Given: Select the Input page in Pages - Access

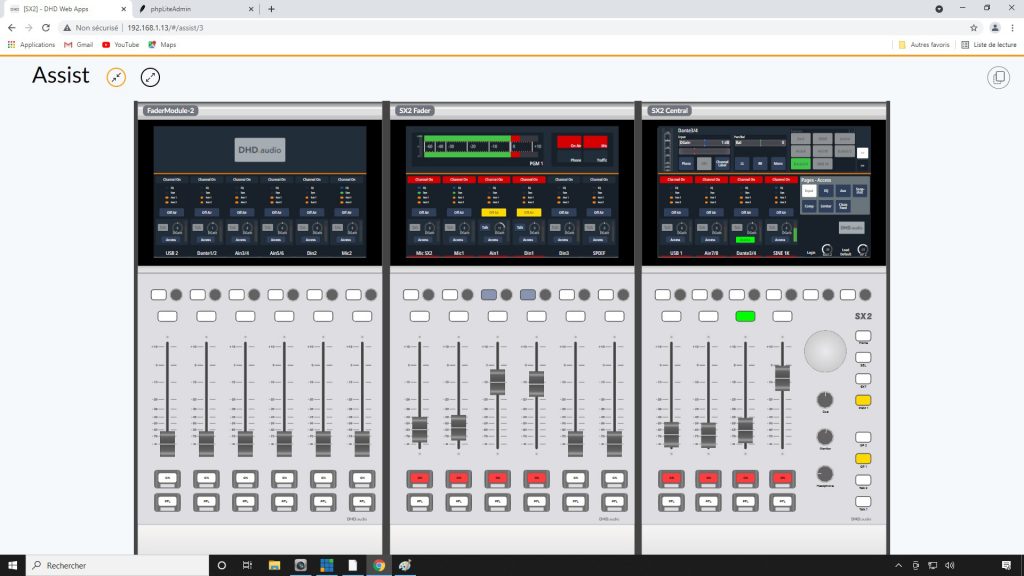Looking at the screenshot, I should (x=809, y=191).
